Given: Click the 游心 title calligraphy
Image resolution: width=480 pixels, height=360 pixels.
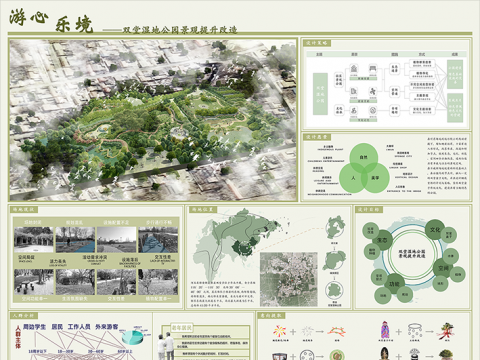Looking at the screenshot, I should [29, 17].
